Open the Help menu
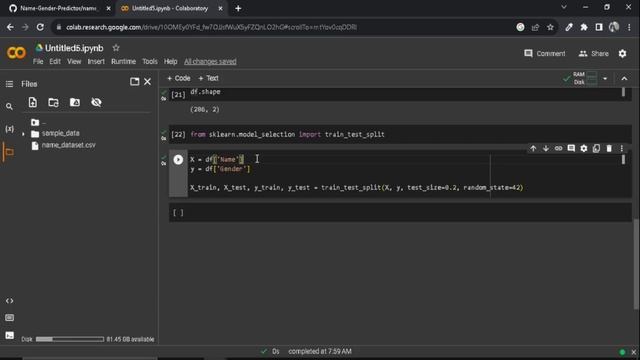The image size is (640, 360). click(x=170, y=62)
